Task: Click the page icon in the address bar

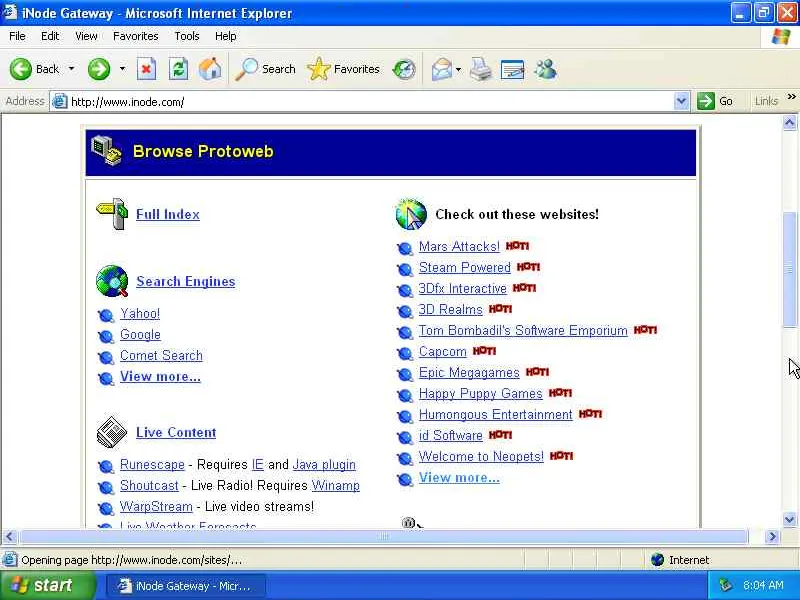Action: pos(60,102)
